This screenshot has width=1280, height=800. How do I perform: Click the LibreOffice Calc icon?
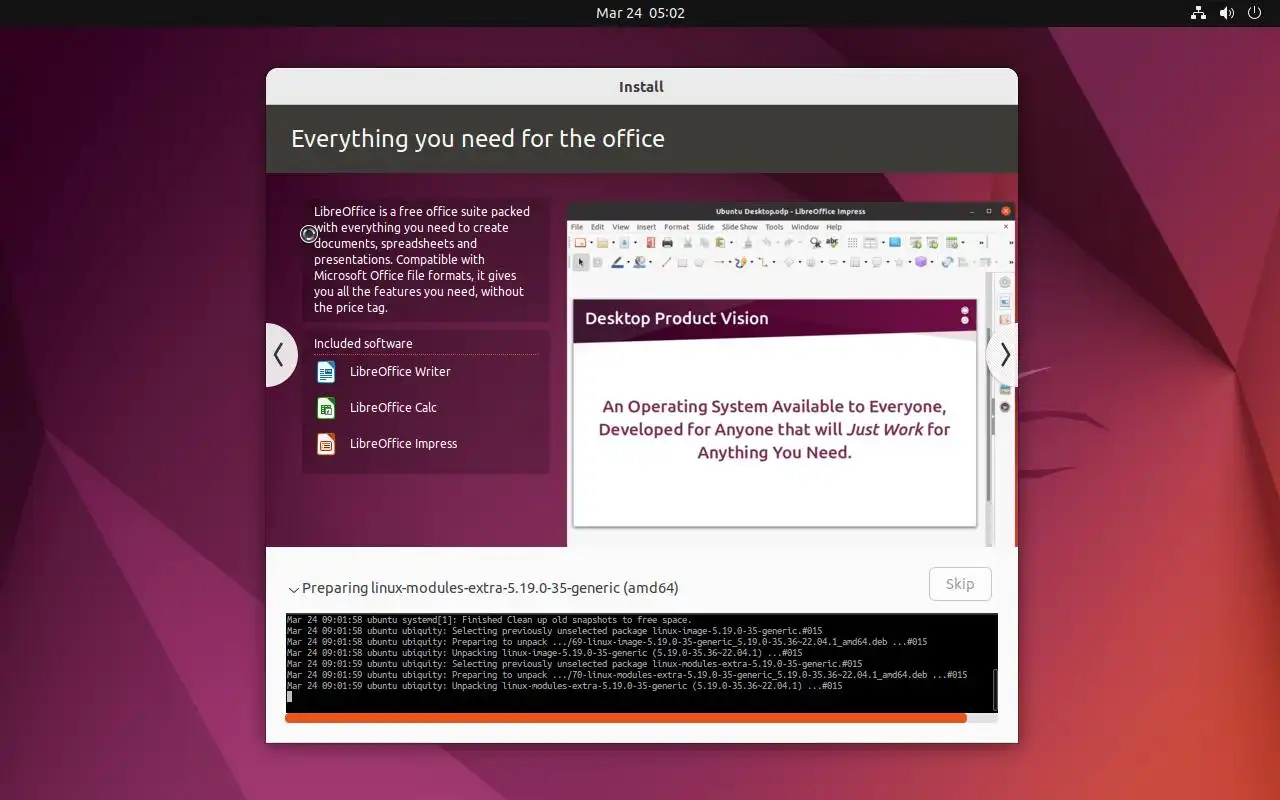click(326, 408)
